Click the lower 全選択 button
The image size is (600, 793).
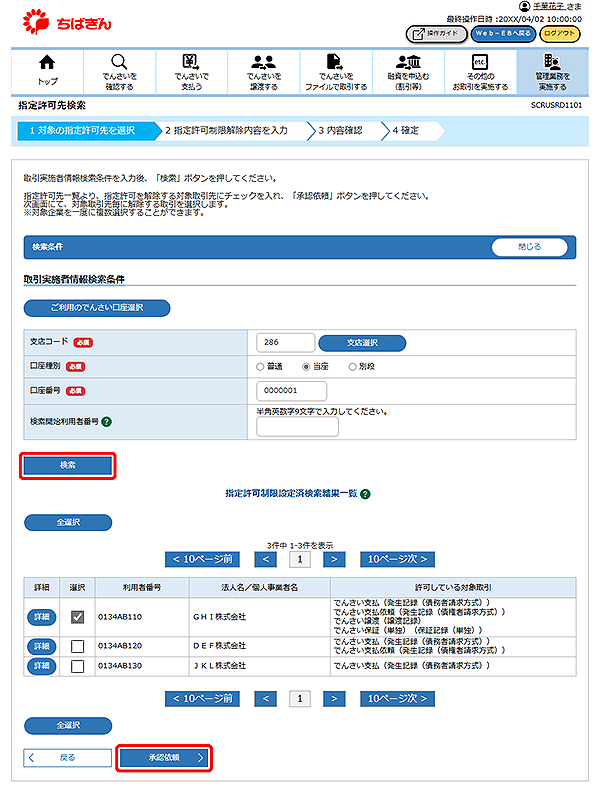(x=68, y=725)
